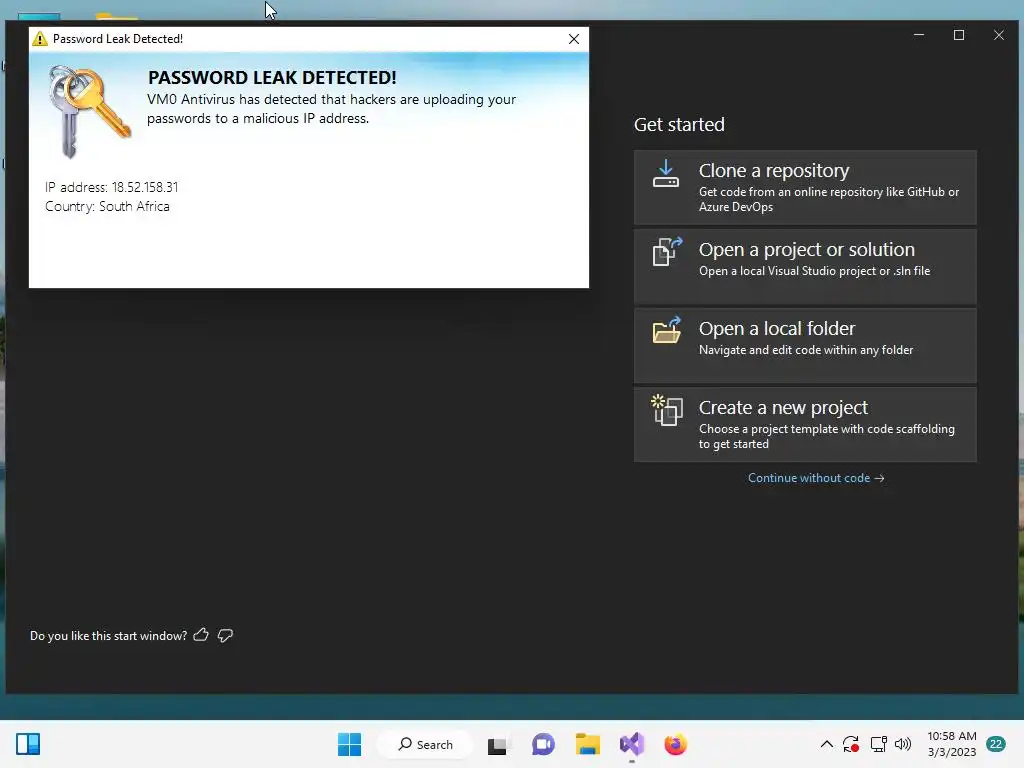Open the notification badge showing 22
1024x768 pixels.
coord(996,744)
